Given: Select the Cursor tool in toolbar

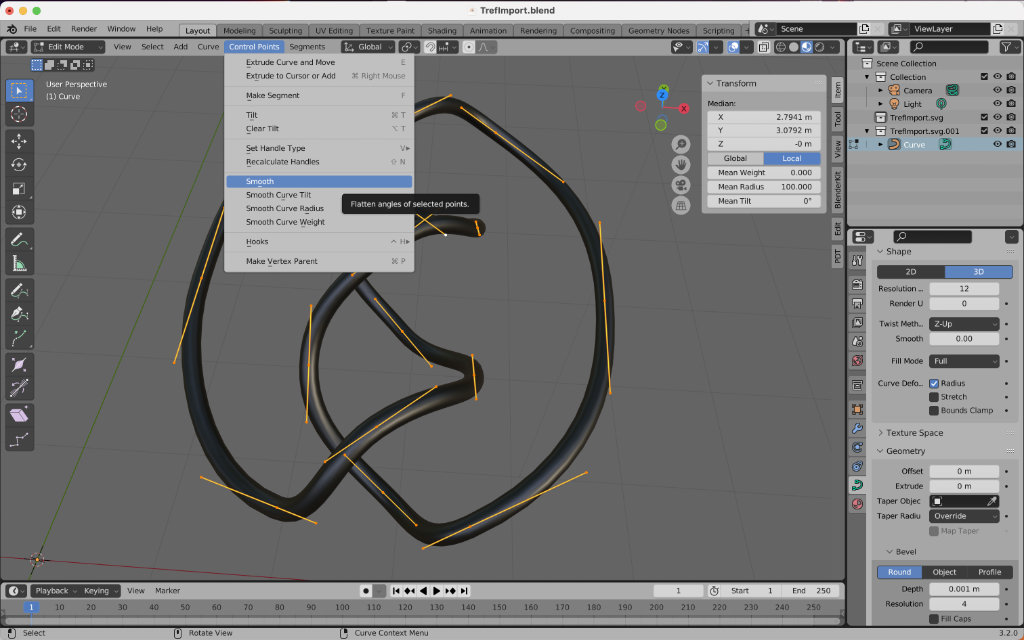Looking at the screenshot, I should (x=19, y=115).
